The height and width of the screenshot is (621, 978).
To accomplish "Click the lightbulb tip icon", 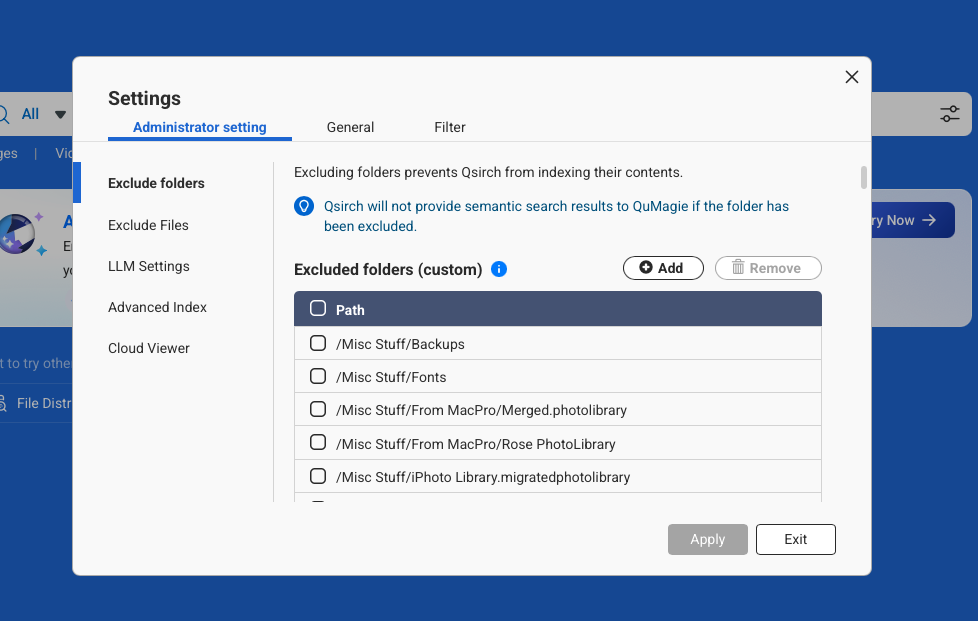I will (304, 206).
